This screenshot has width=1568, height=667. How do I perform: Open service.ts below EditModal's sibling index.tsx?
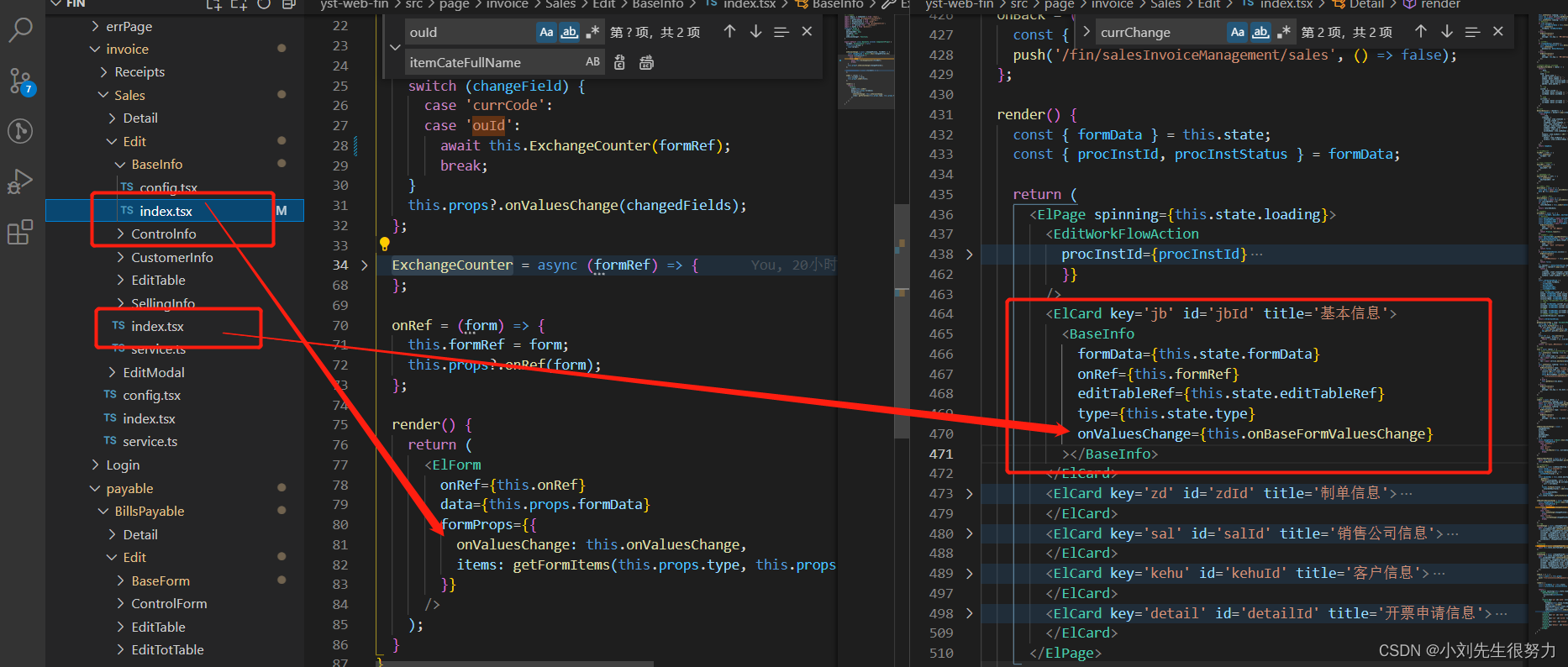tap(150, 441)
